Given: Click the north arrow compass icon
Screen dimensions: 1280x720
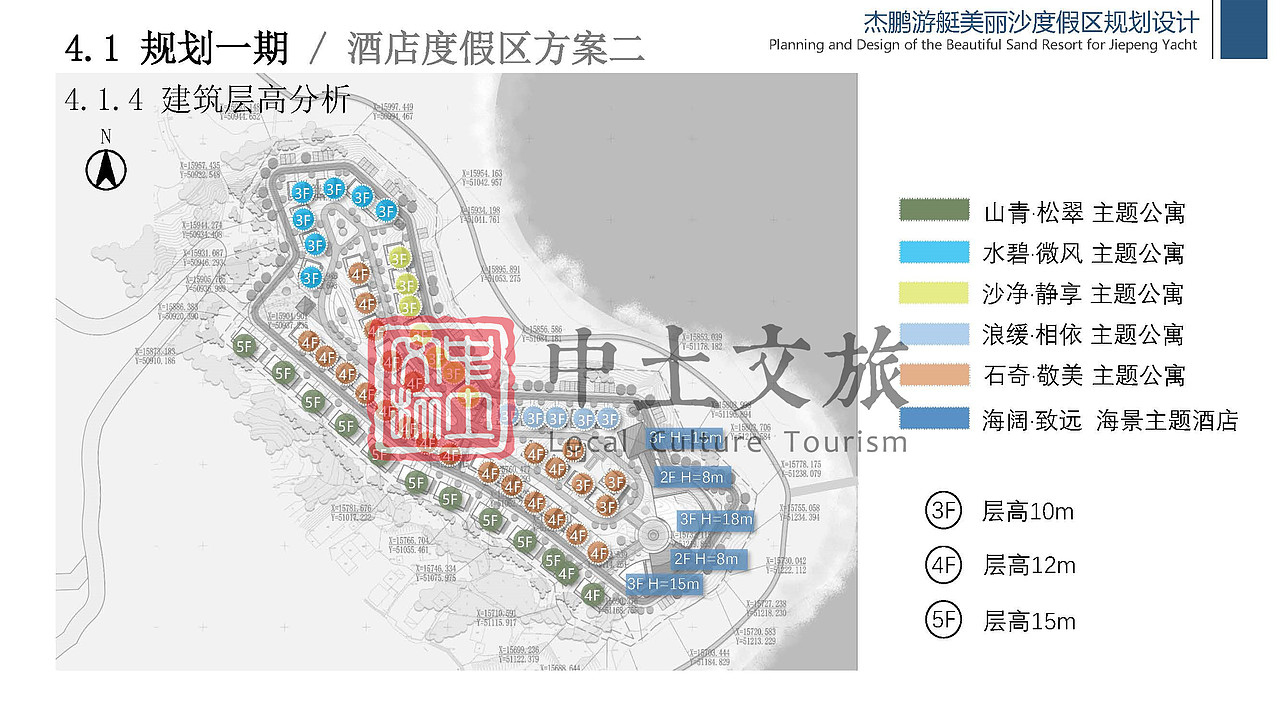Looking at the screenshot, I should 105,169.
